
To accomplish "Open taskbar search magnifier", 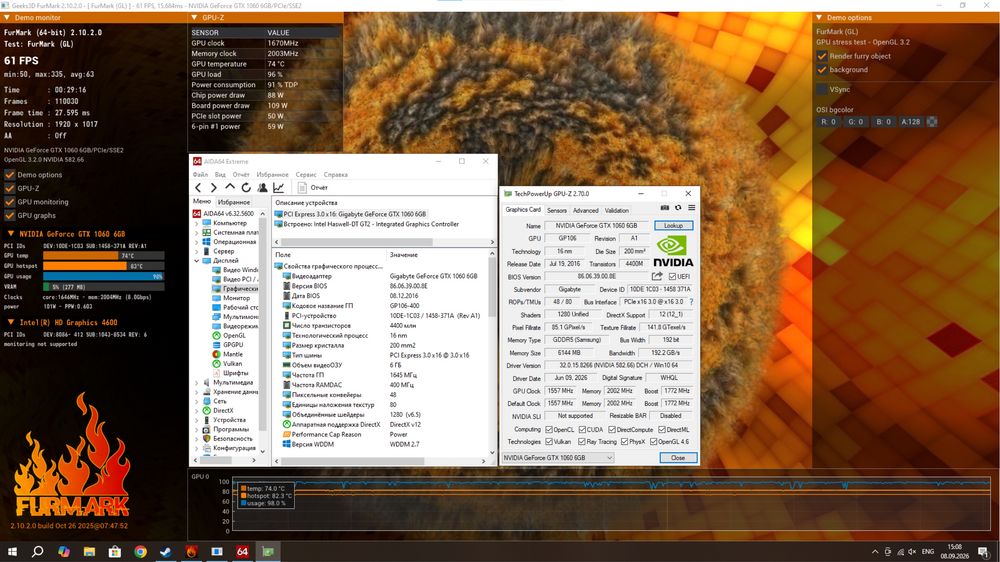I will point(38,551).
